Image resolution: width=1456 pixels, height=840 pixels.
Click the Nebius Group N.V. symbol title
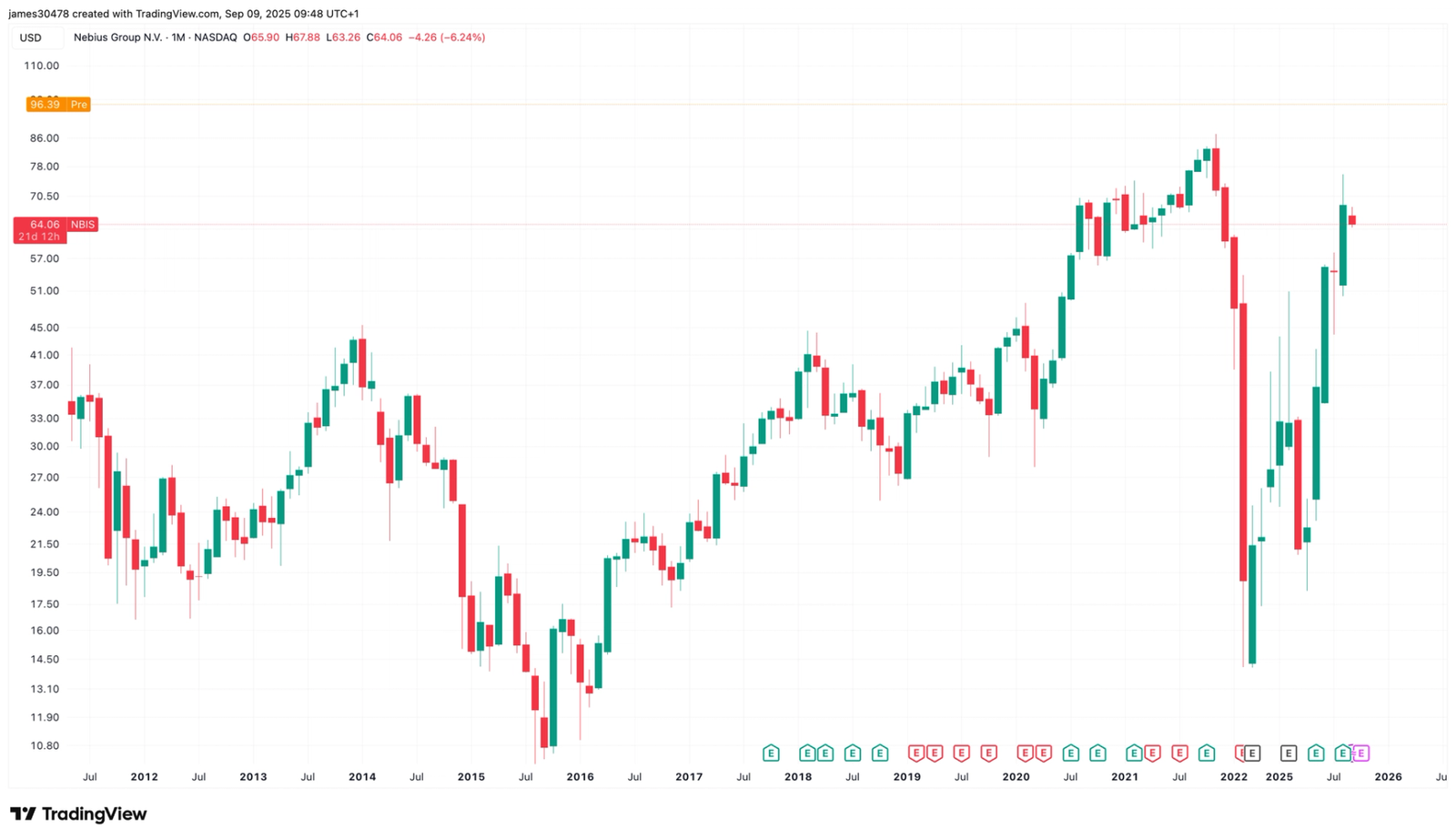[118, 37]
